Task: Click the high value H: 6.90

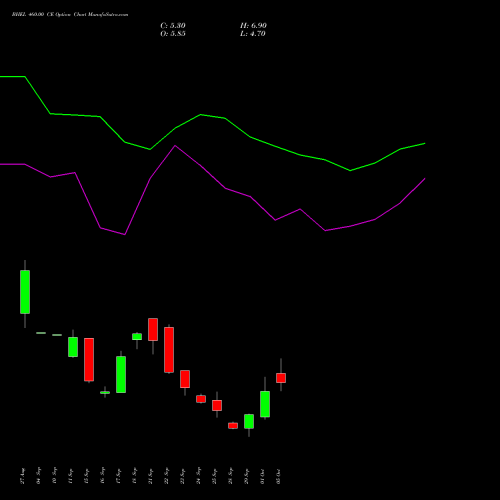Action: point(253,26)
